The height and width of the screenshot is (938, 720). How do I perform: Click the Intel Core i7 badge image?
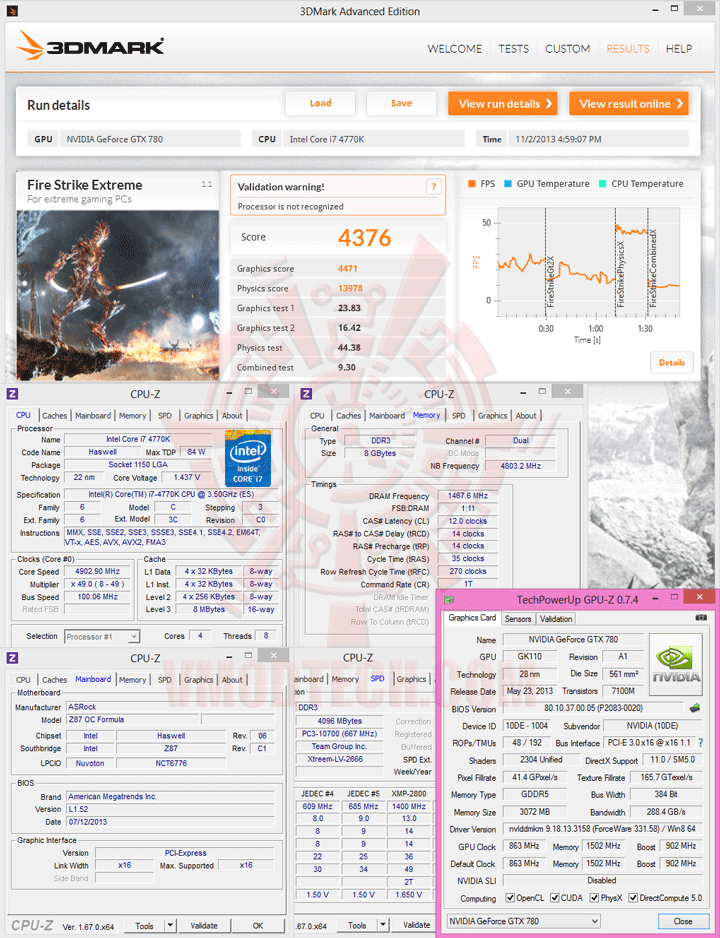pos(248,458)
